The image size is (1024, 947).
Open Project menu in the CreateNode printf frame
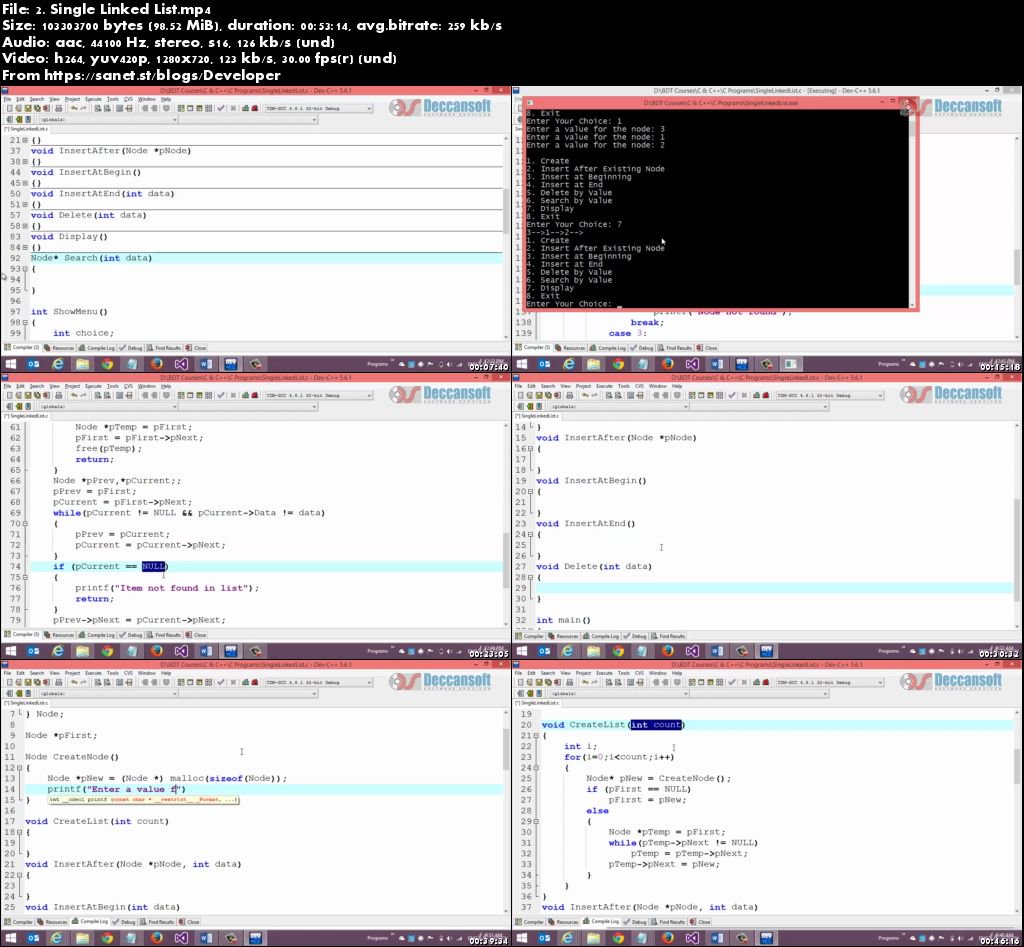pos(72,673)
